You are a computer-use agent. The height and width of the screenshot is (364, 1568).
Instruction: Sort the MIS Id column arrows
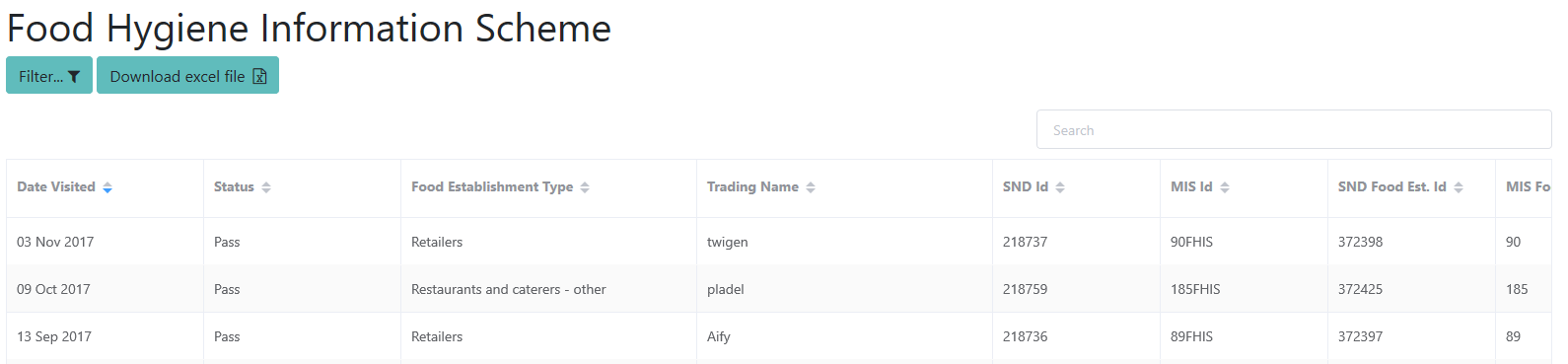pyautogui.click(x=1225, y=187)
